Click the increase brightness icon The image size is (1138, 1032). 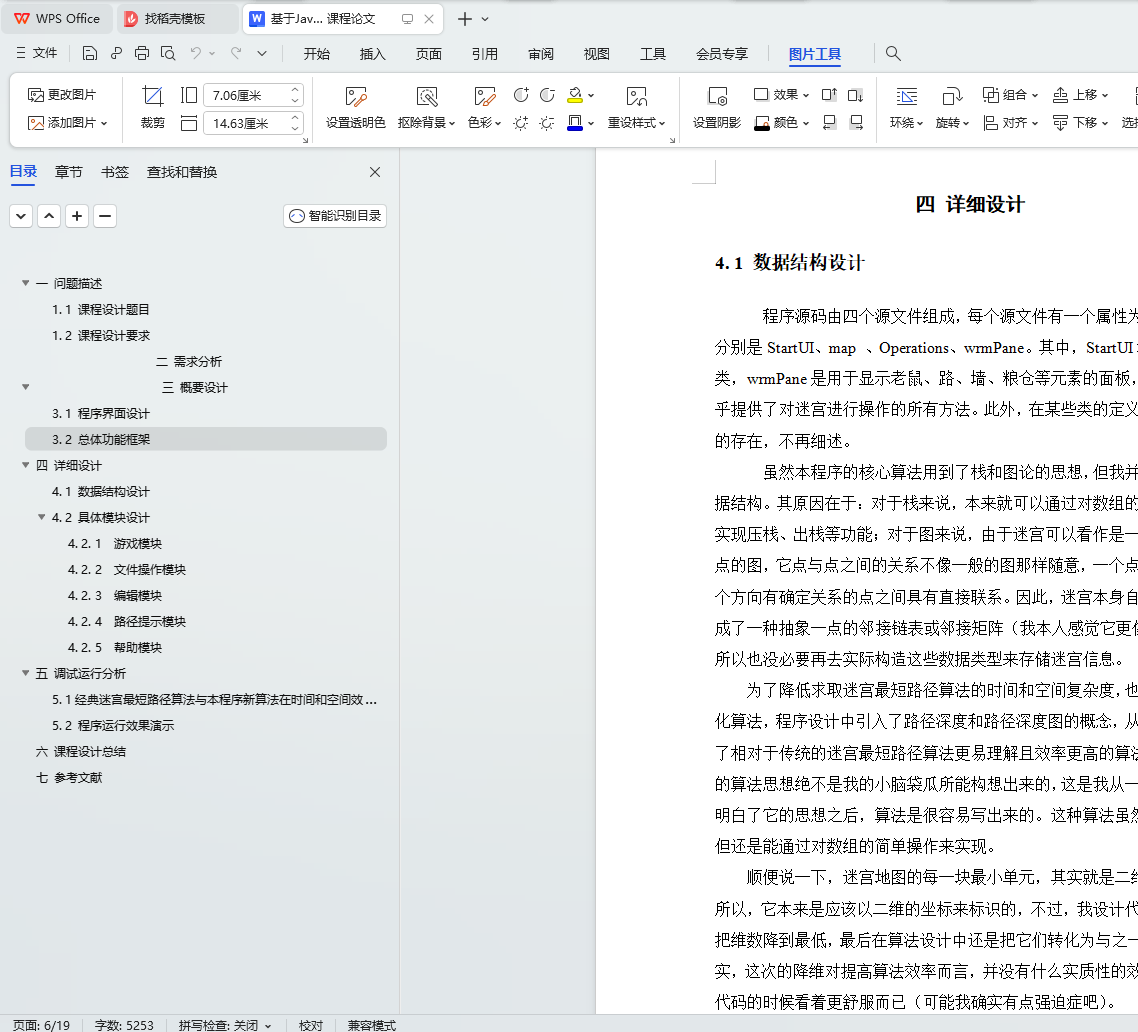tap(521, 123)
